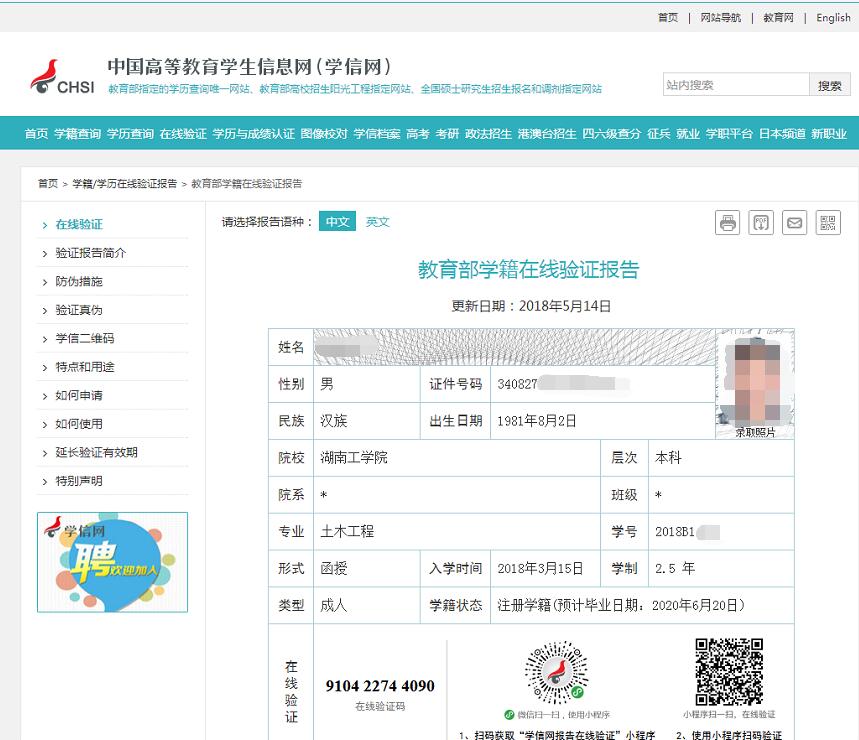The image size is (859, 740).
Task: Click 首页 in the breadcrumb
Action: [x=48, y=183]
